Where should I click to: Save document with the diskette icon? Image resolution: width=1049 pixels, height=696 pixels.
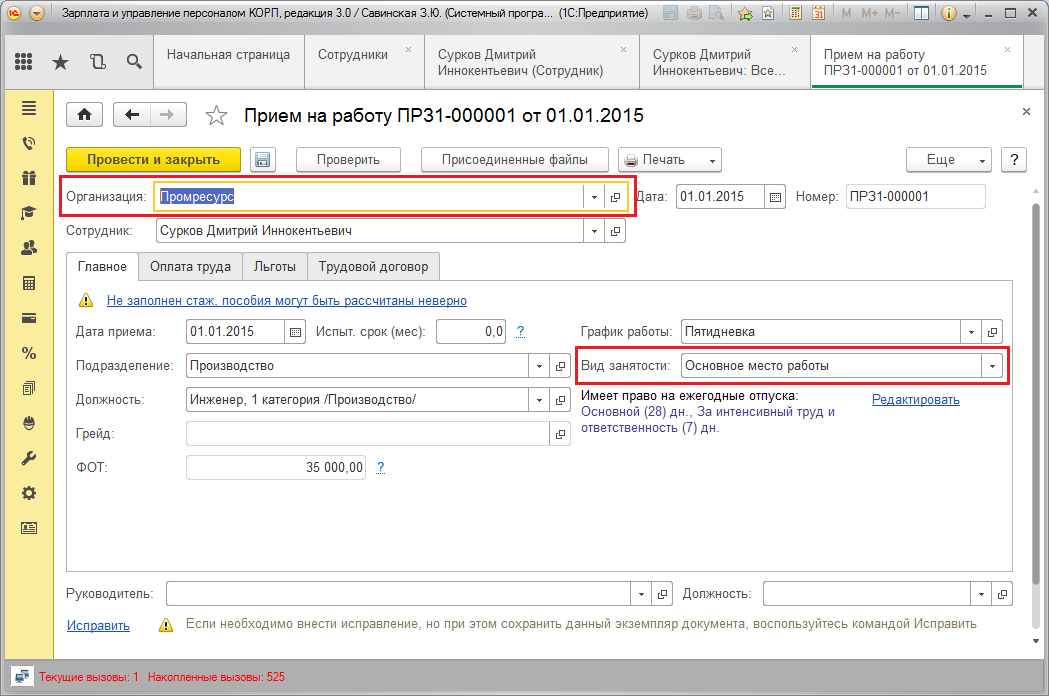(262, 160)
